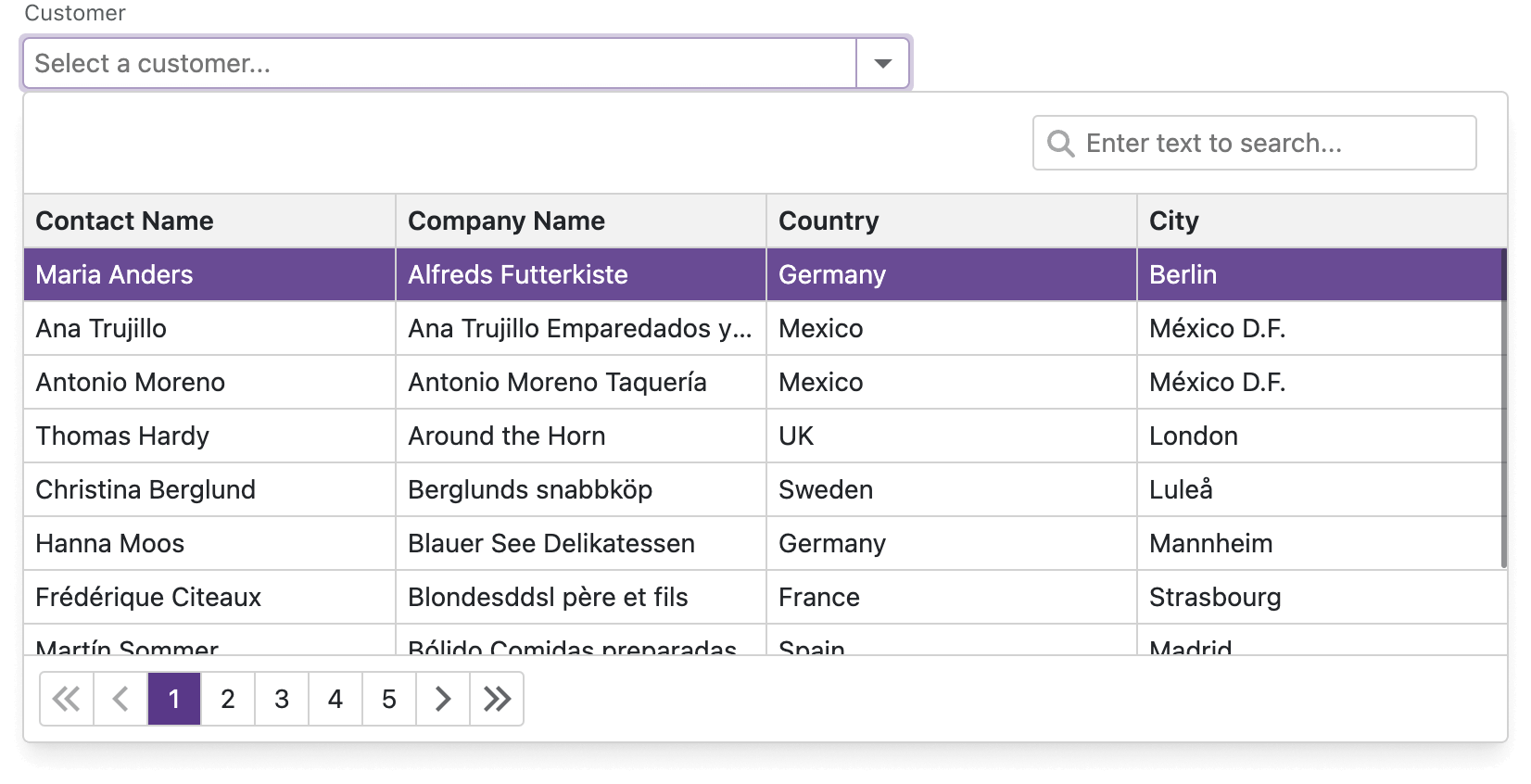The height and width of the screenshot is (784, 1531).
Task: Go to next page arrow
Action: point(443,699)
